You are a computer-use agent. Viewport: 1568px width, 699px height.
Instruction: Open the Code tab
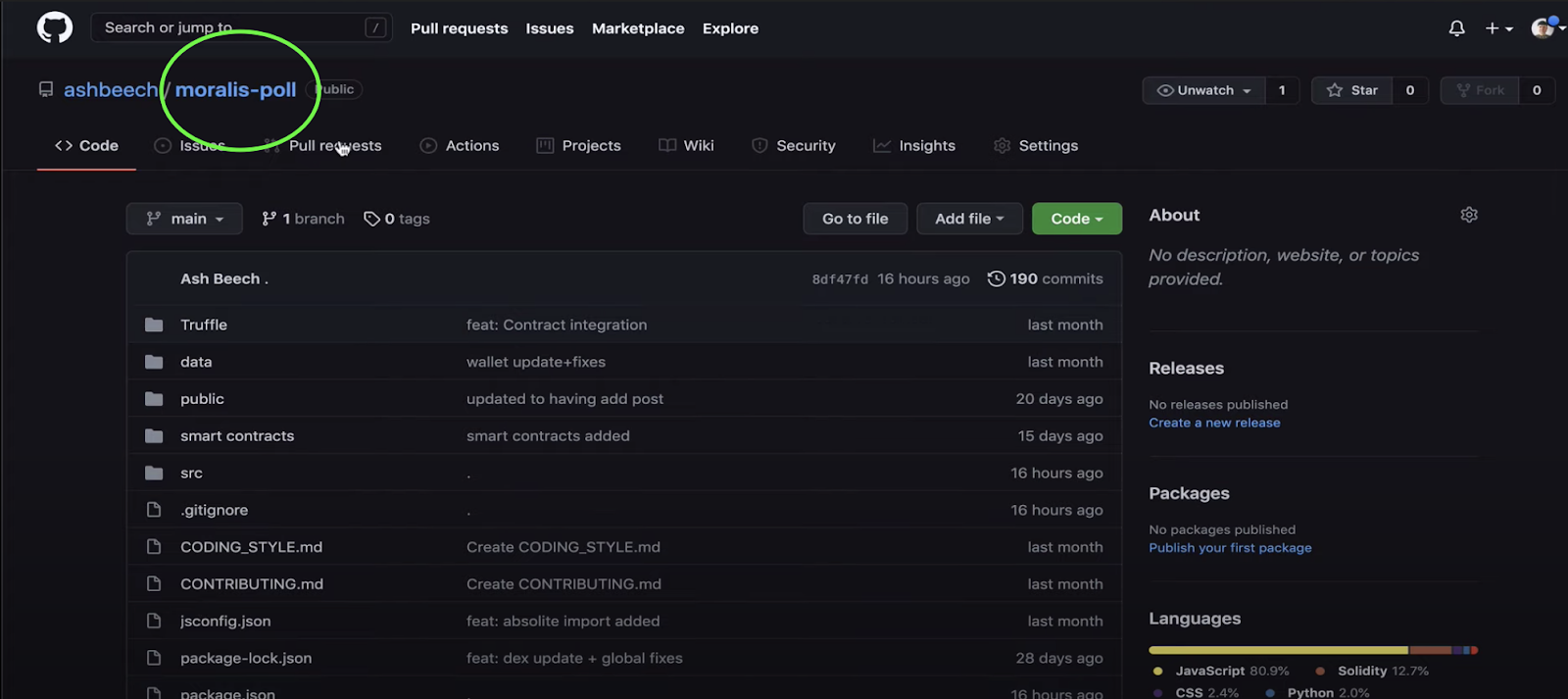point(86,145)
